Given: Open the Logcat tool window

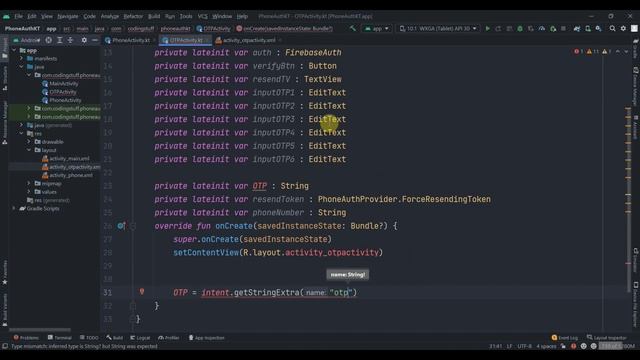Looking at the screenshot, I should 140,338.
